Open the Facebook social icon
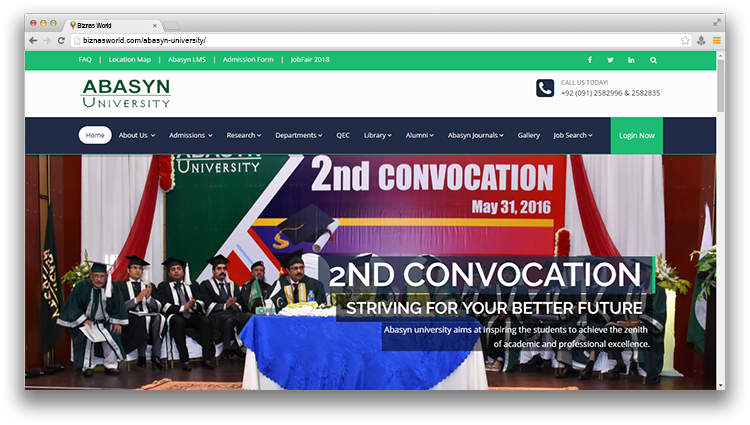The height and width of the screenshot is (425, 750). click(x=590, y=60)
